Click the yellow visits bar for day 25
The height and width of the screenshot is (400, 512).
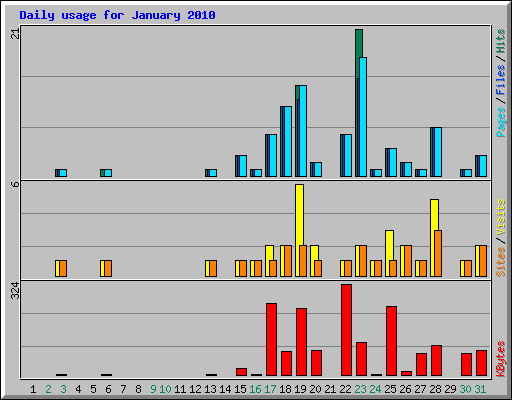[389, 245]
